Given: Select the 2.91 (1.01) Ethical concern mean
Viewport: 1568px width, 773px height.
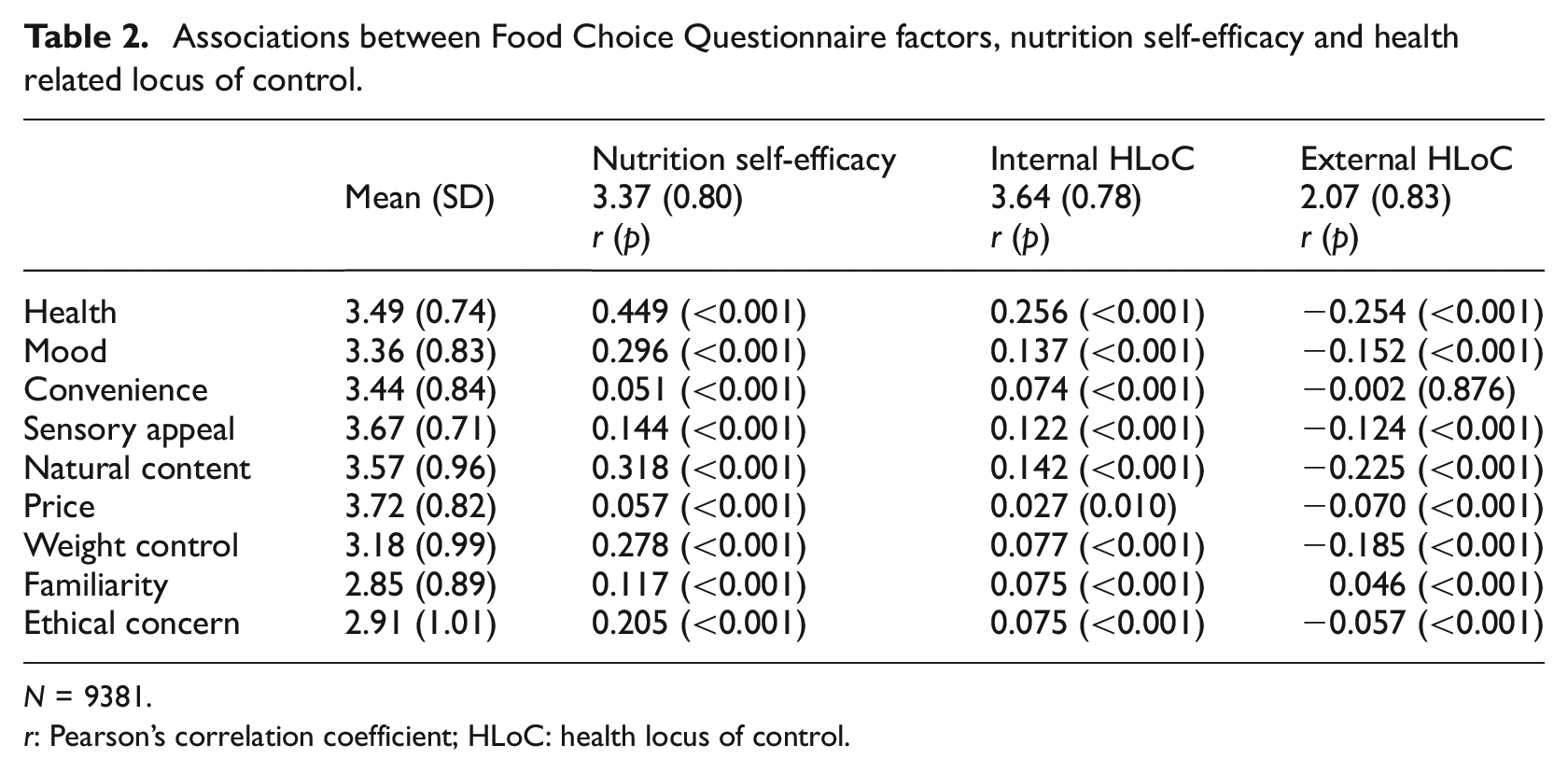Looking at the screenshot, I should [420, 623].
